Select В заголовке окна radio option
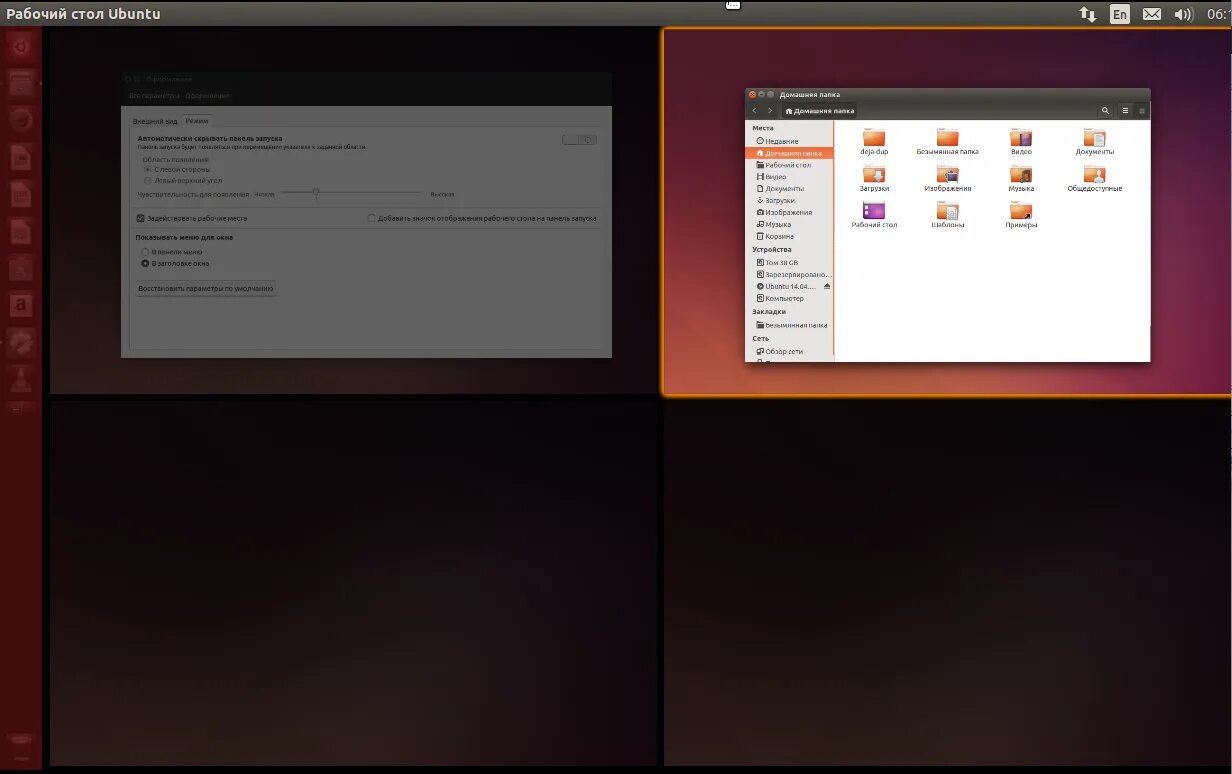Image resolution: width=1232 pixels, height=774 pixels. click(x=176, y=264)
